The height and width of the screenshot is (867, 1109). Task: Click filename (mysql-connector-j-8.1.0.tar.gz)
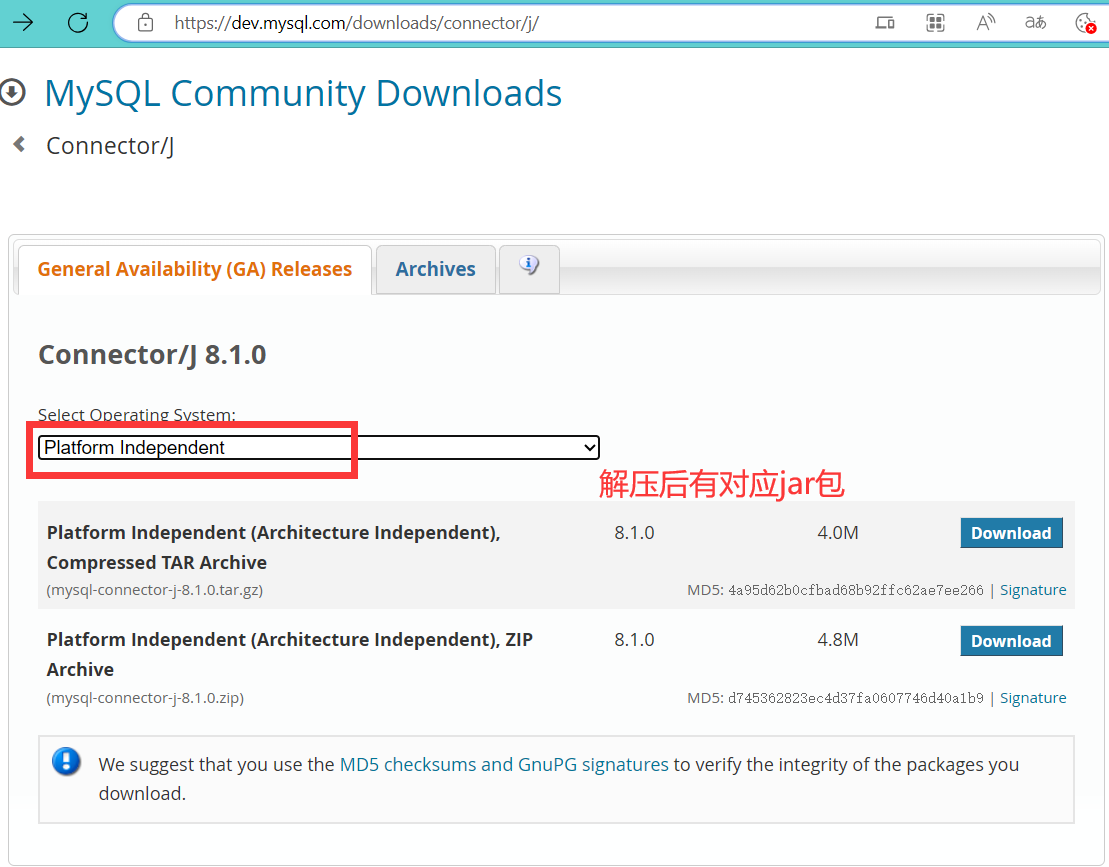click(155, 590)
